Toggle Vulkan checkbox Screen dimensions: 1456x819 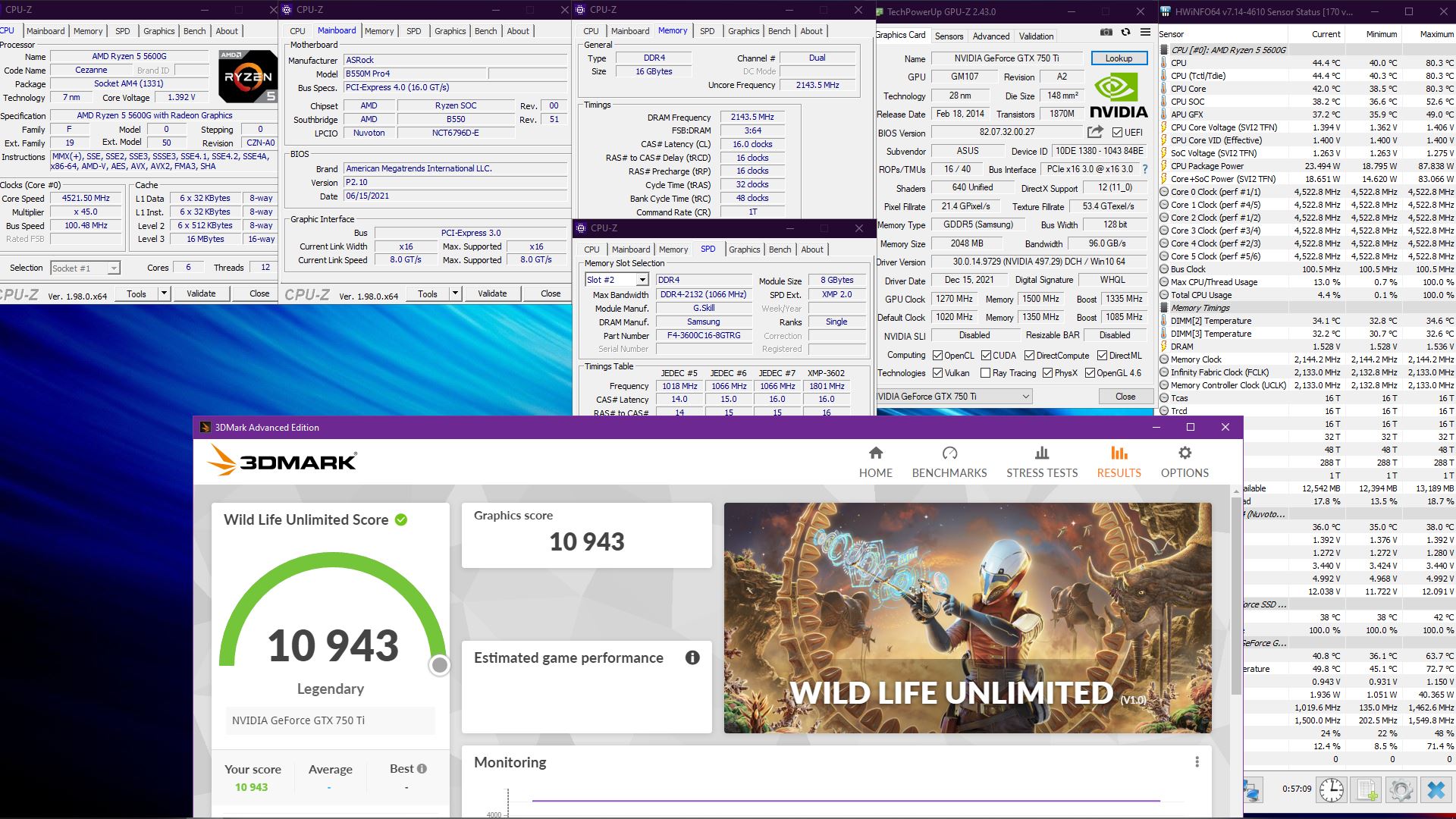point(938,373)
